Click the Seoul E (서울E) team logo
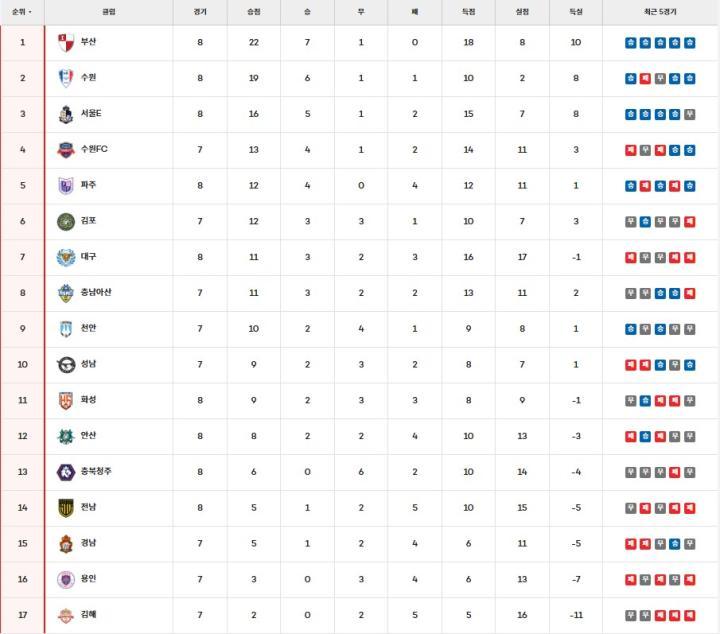 click(66, 114)
